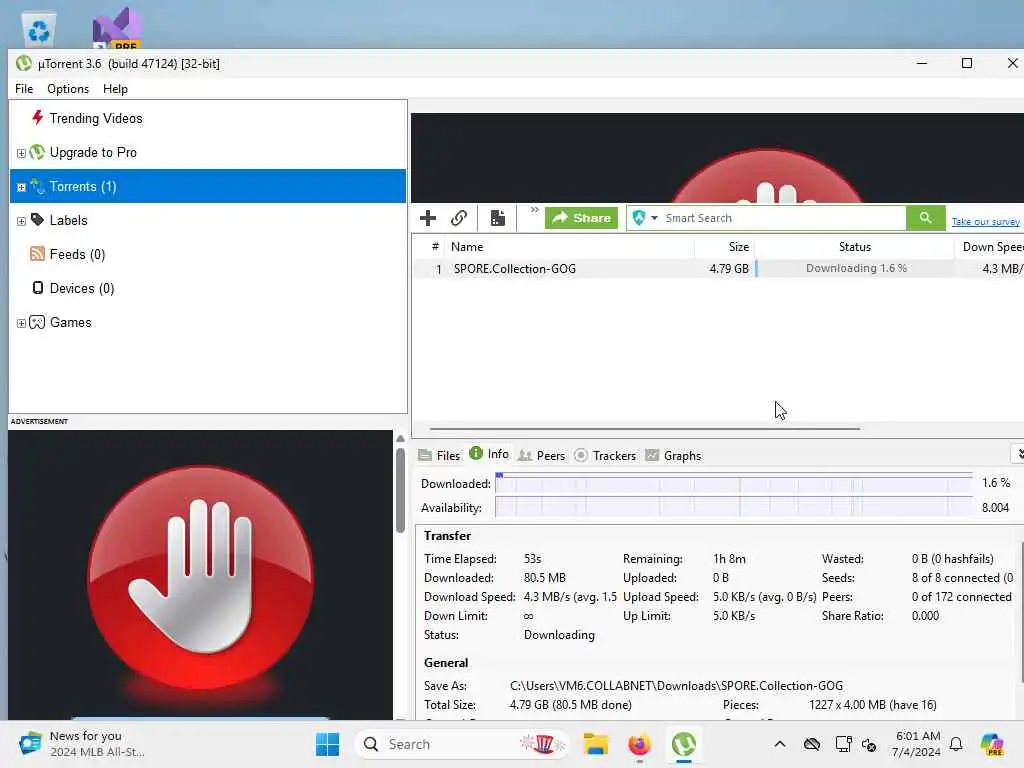This screenshot has width=1024, height=768.
Task: Open the Windows Start menu
Action: [327, 744]
